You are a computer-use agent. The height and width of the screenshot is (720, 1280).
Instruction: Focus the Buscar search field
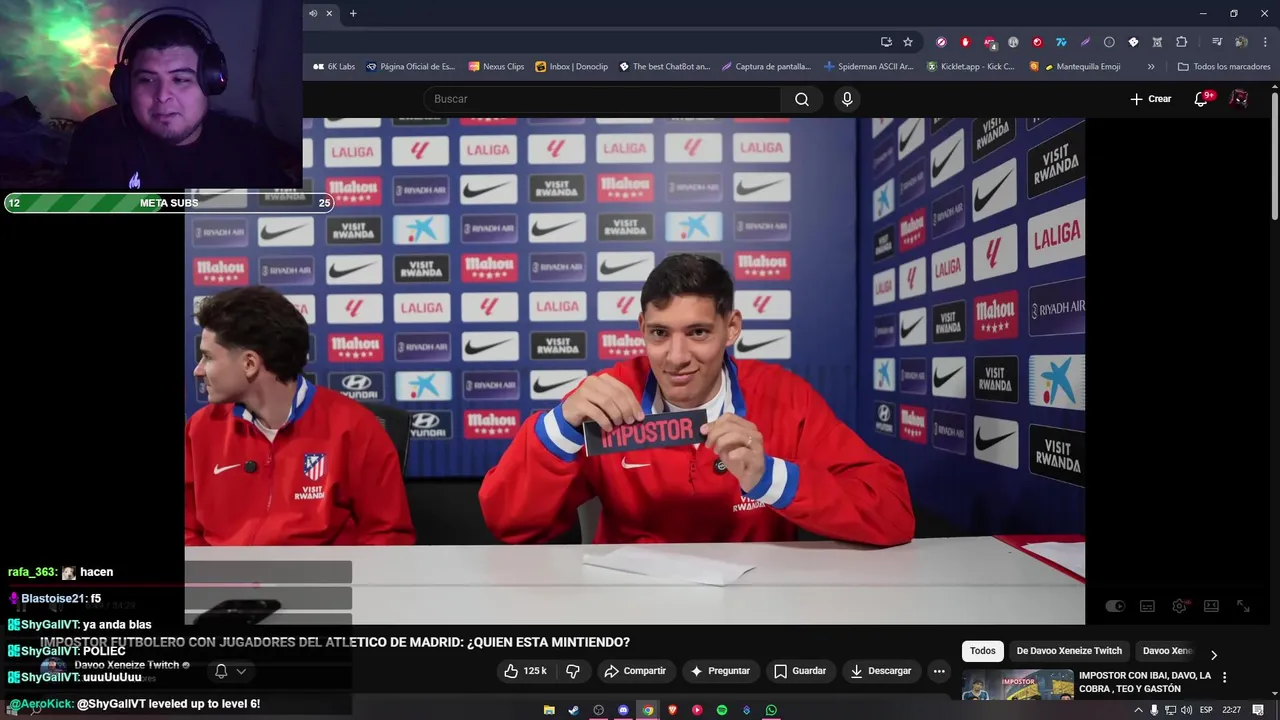click(x=602, y=99)
